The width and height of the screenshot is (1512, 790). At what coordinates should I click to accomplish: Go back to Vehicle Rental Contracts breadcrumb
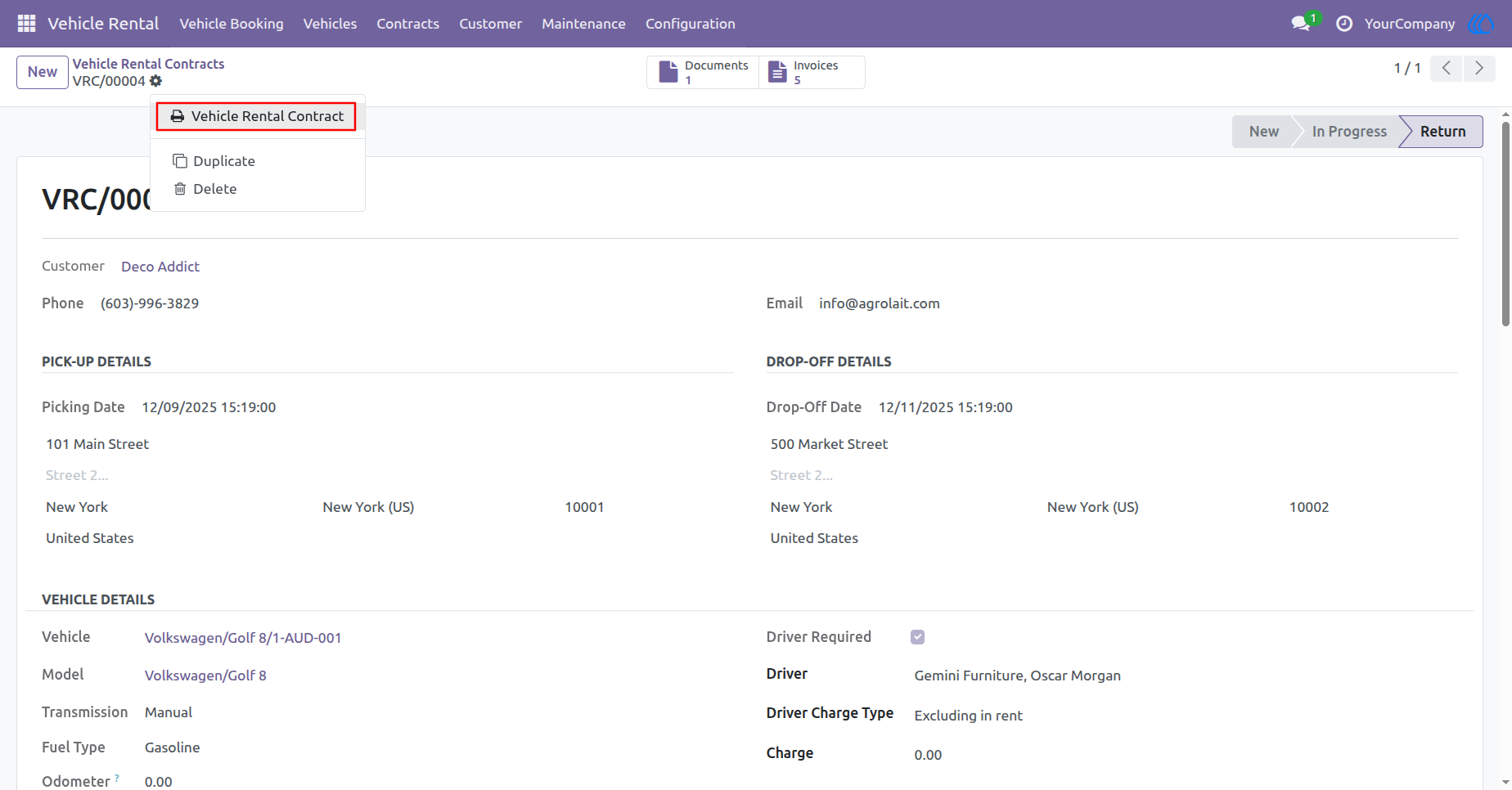click(148, 64)
